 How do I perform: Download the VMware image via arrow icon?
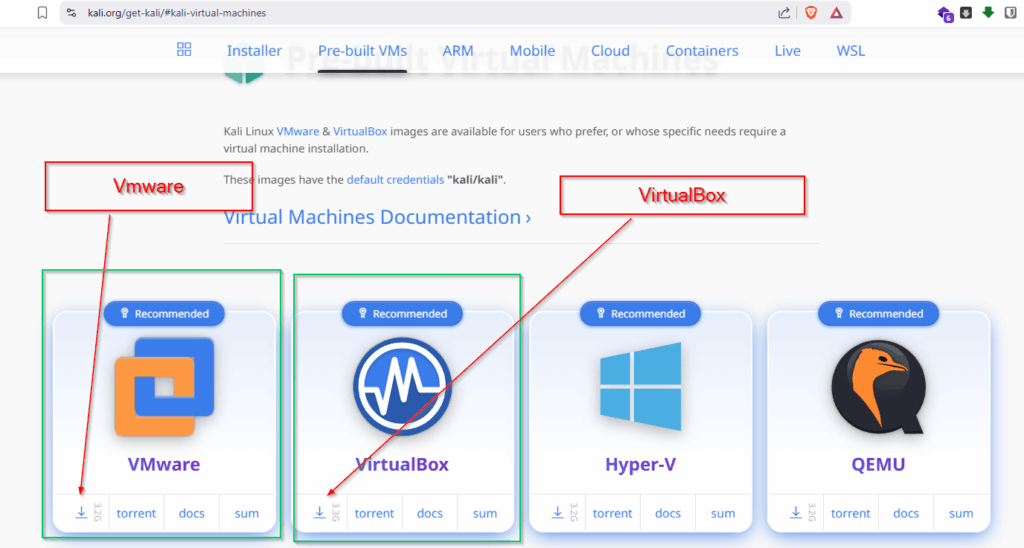[x=81, y=513]
